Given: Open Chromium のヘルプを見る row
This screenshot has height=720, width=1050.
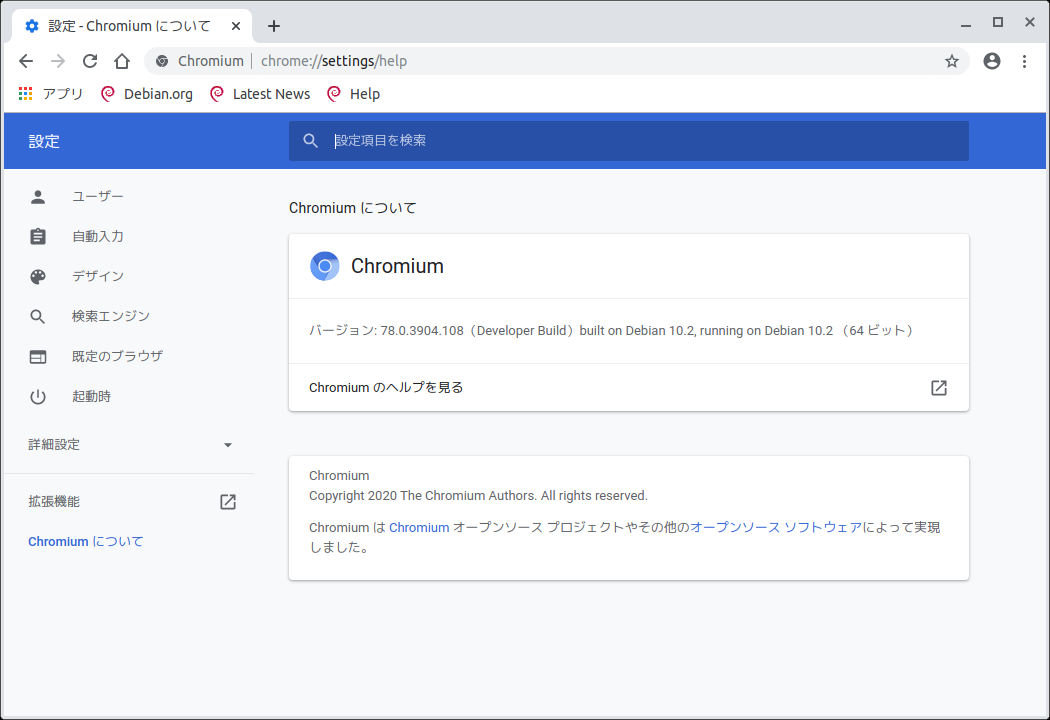Looking at the screenshot, I should (x=629, y=388).
